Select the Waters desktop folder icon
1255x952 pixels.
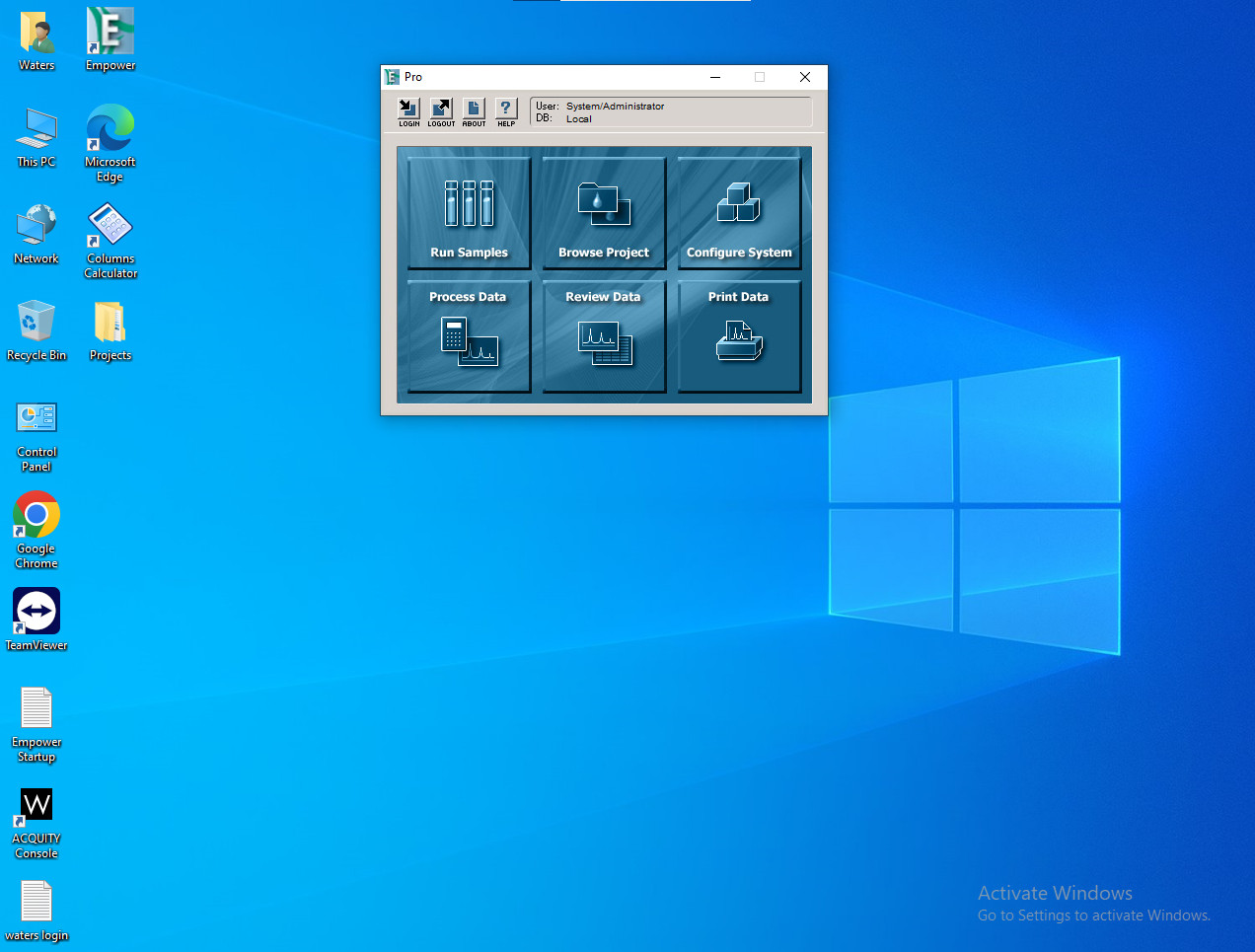tap(37, 40)
